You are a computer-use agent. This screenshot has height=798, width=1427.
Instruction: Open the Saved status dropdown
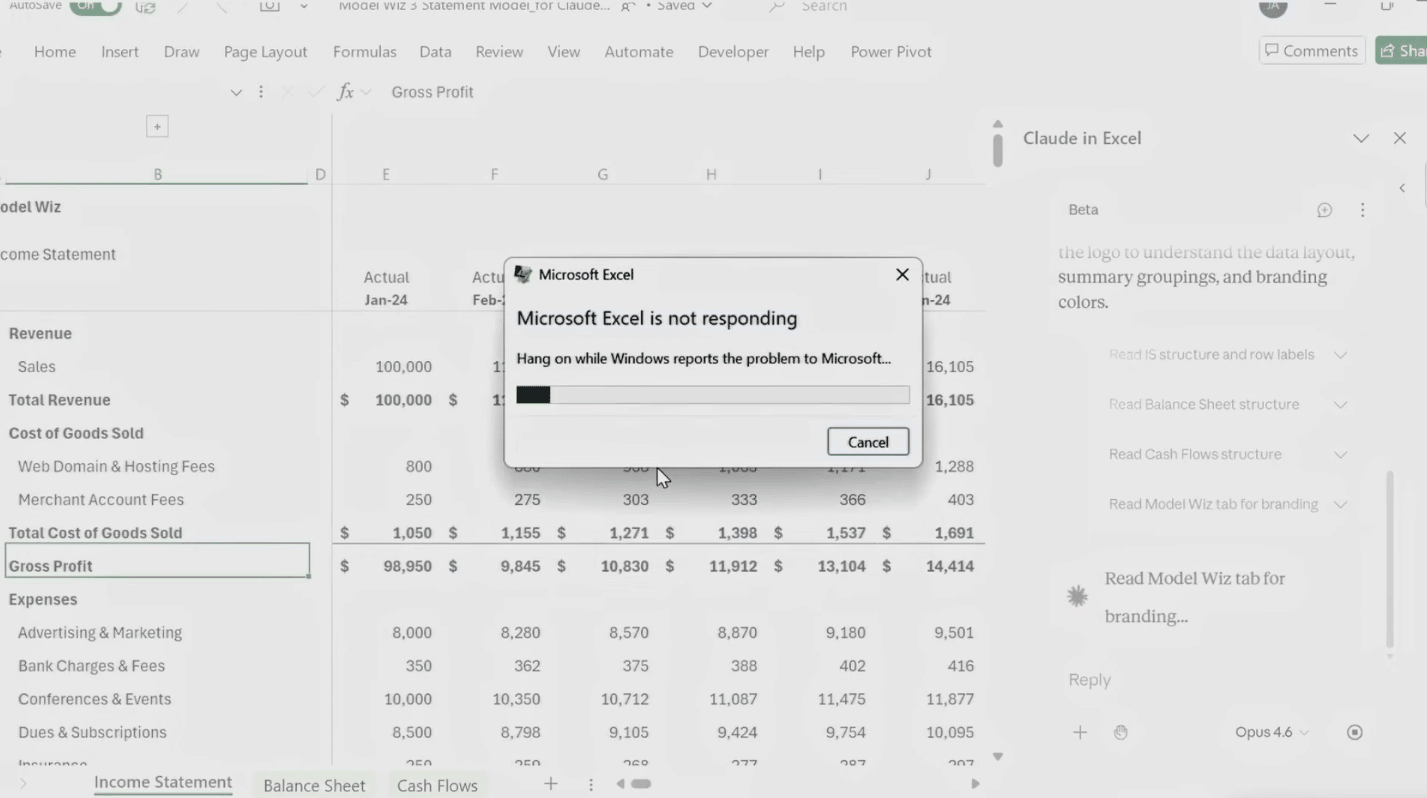(686, 6)
